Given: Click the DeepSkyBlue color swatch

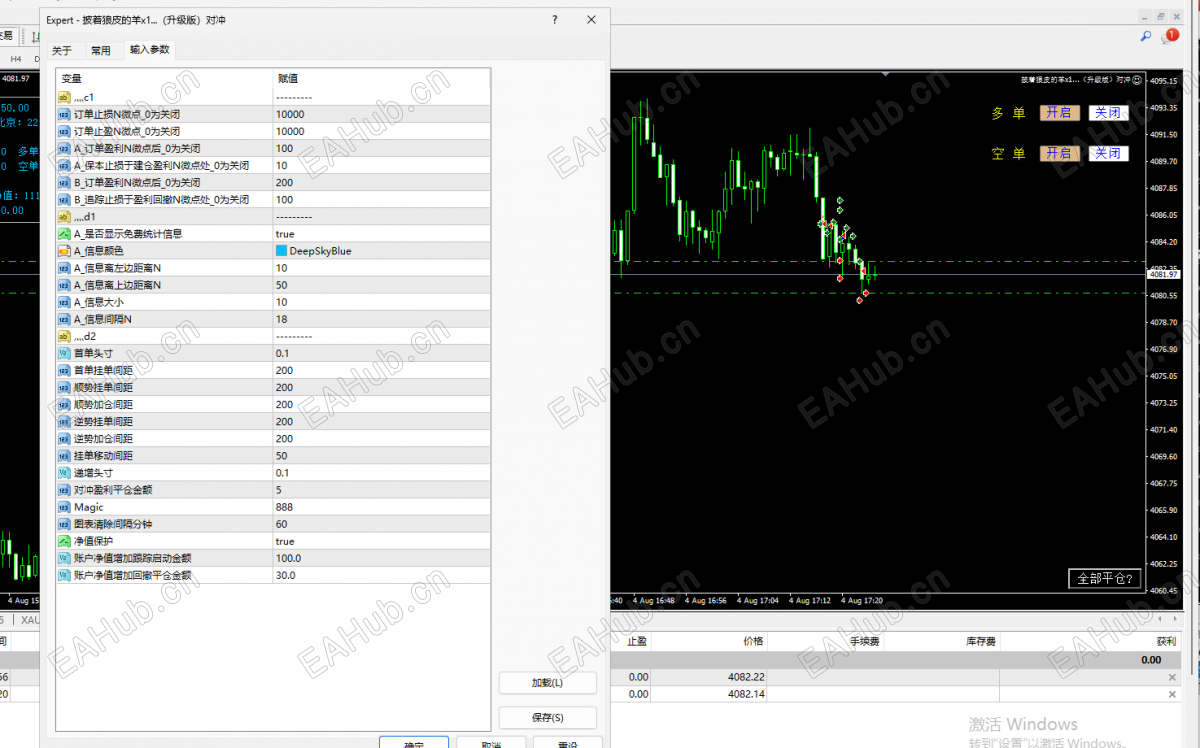Looking at the screenshot, I should 281,251.
